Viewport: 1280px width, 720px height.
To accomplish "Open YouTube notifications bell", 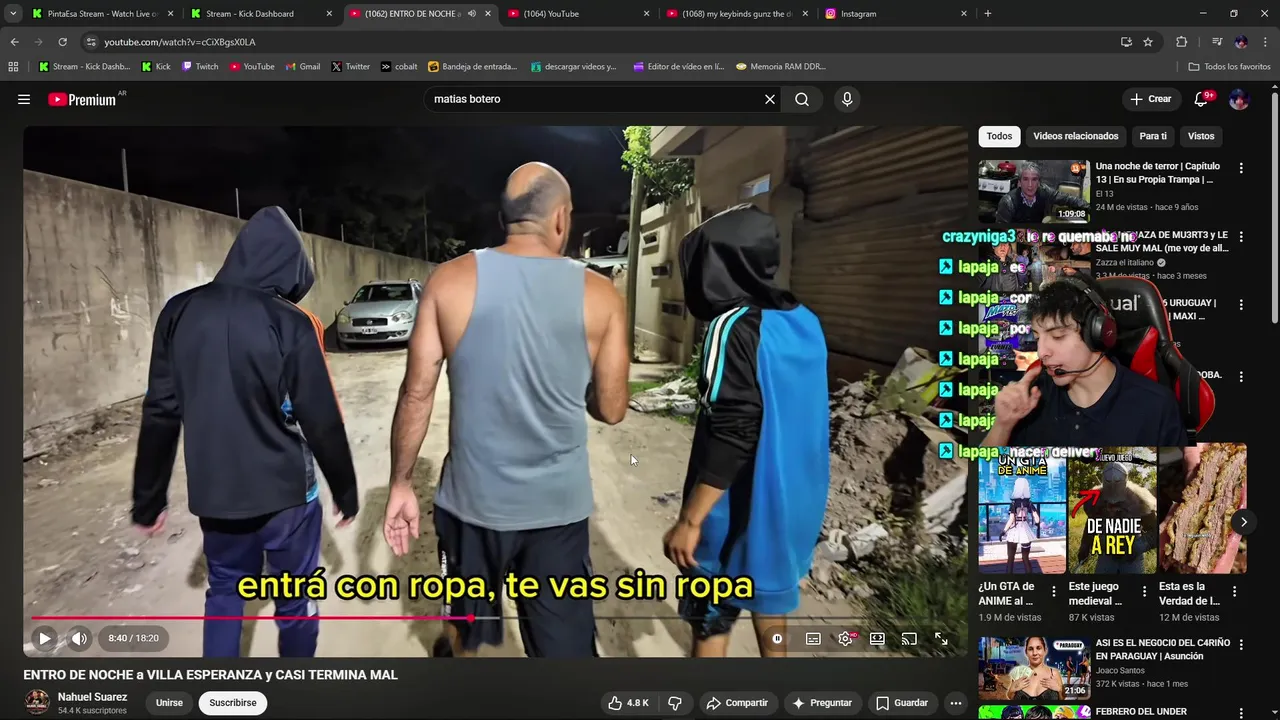I will click(1201, 99).
